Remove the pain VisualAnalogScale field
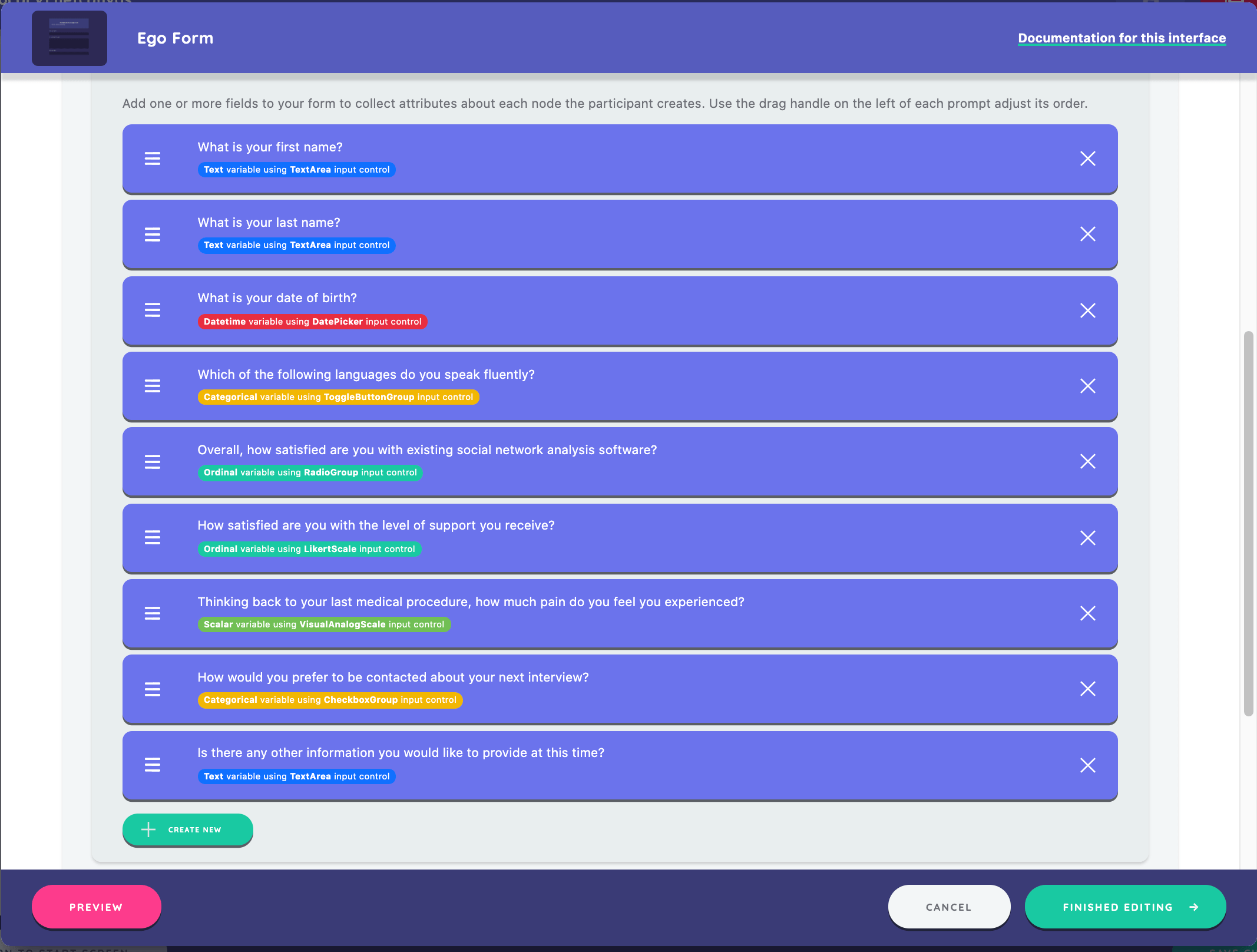The width and height of the screenshot is (1257, 952). (x=1087, y=613)
